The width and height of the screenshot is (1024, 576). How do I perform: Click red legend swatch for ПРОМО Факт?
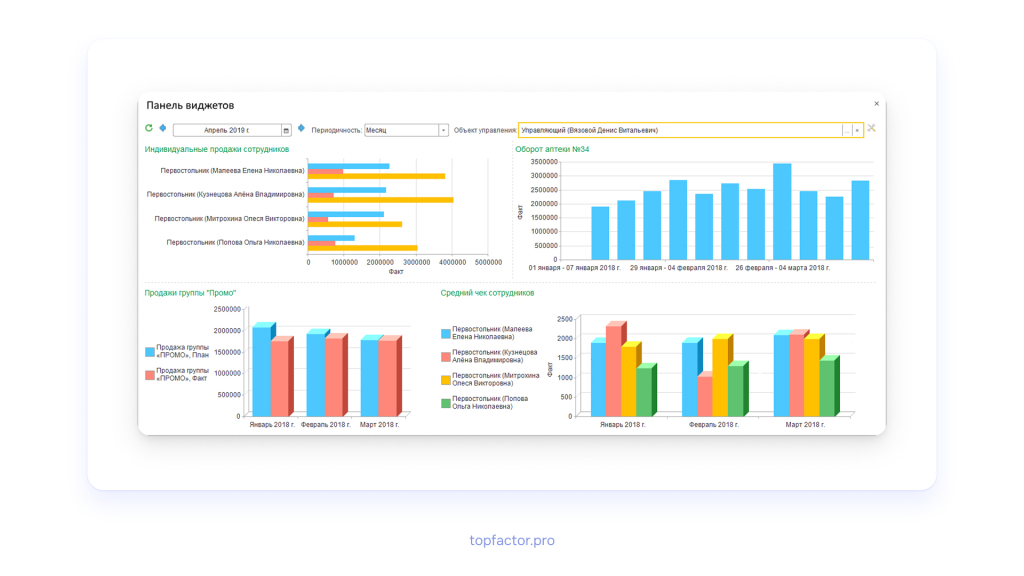150,375
